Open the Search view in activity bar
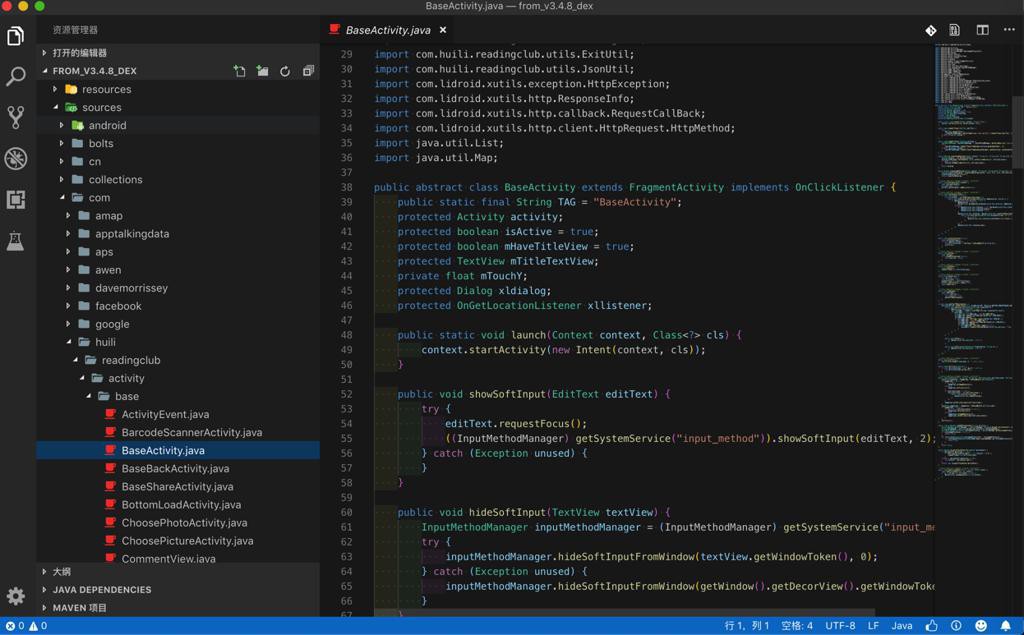This screenshot has height=635, width=1024. point(16,76)
